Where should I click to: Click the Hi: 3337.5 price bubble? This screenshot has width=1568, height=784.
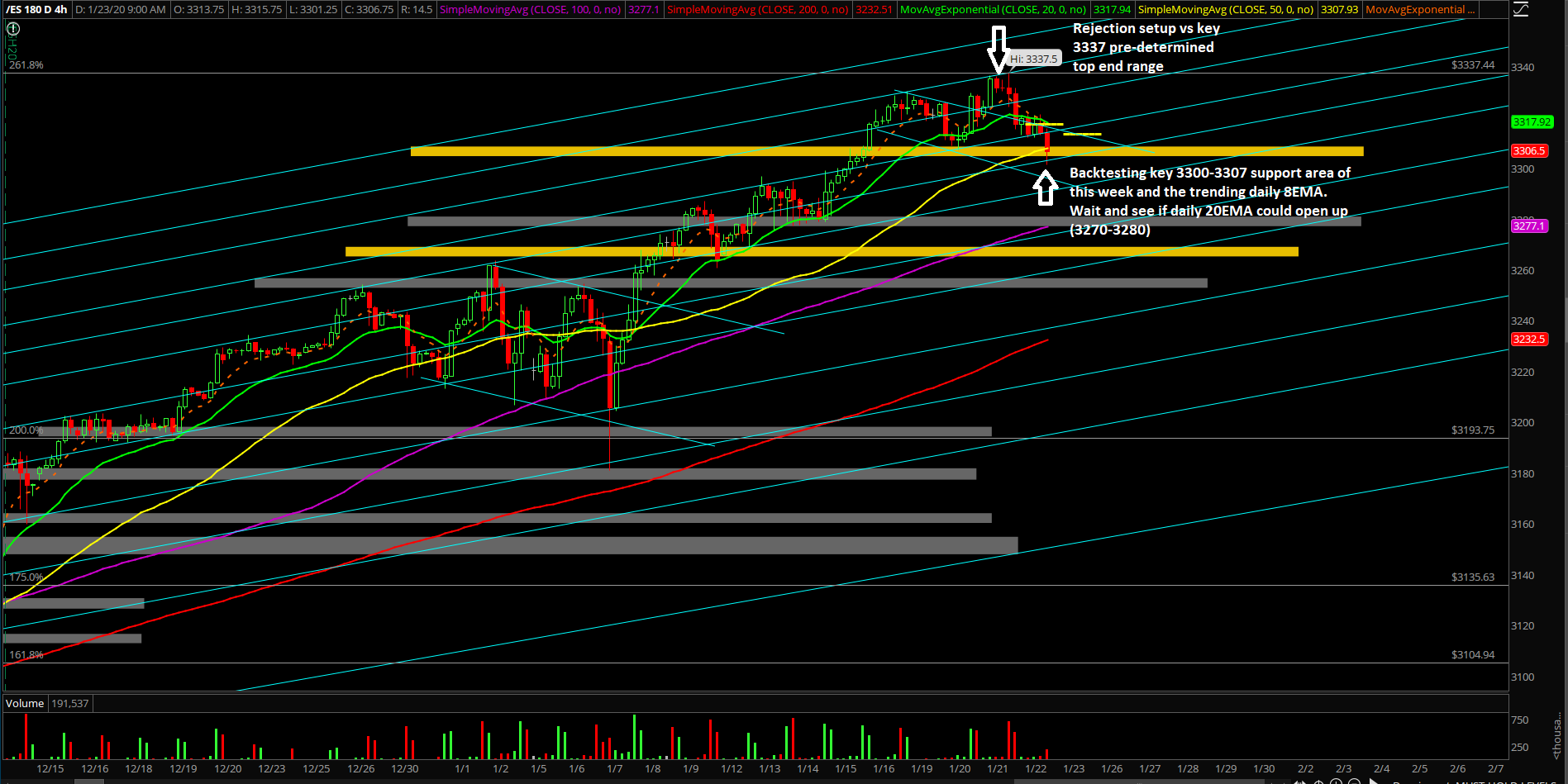(x=1033, y=59)
